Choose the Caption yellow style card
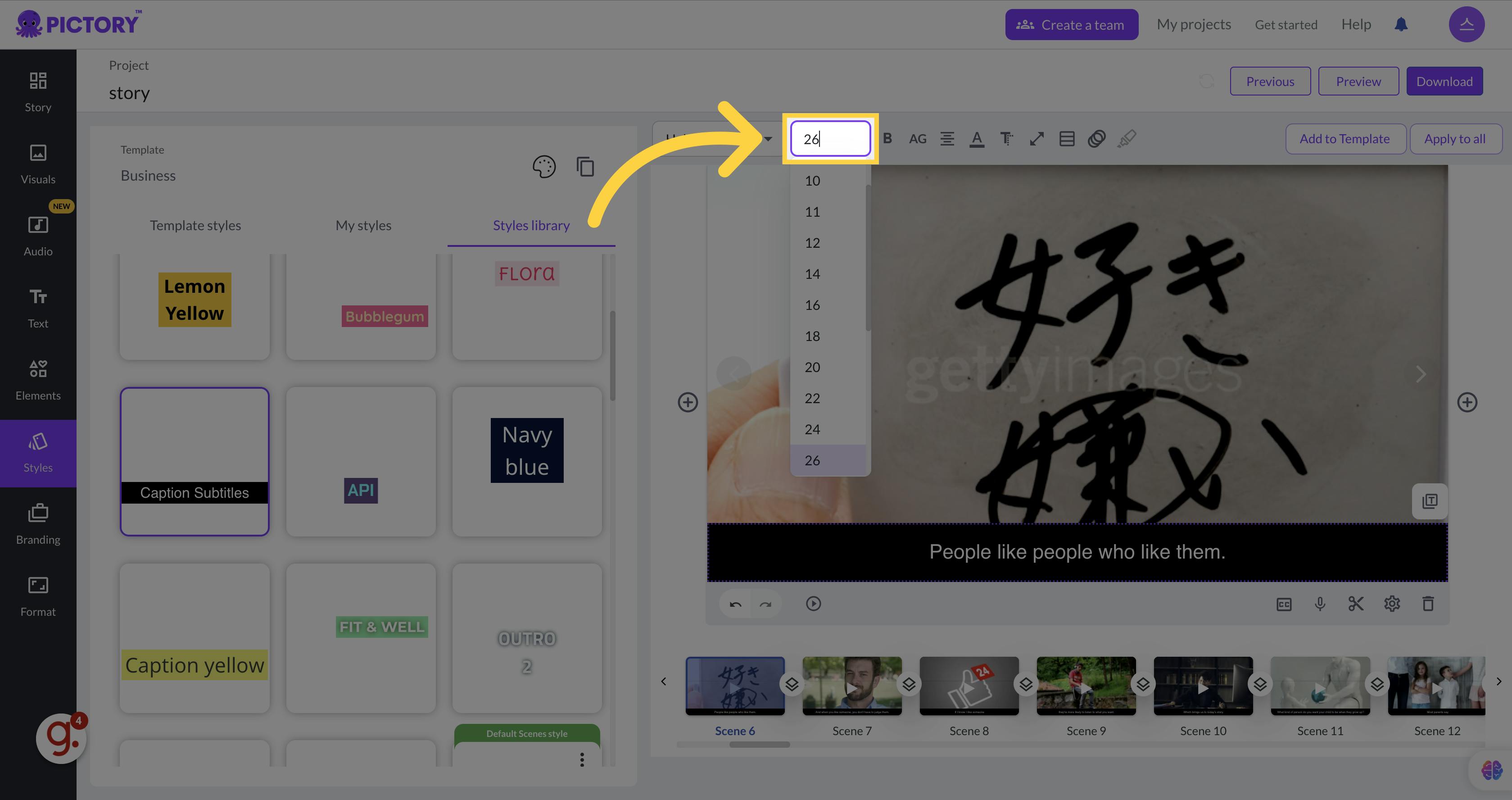Screen dimensions: 1512x800 [194, 638]
